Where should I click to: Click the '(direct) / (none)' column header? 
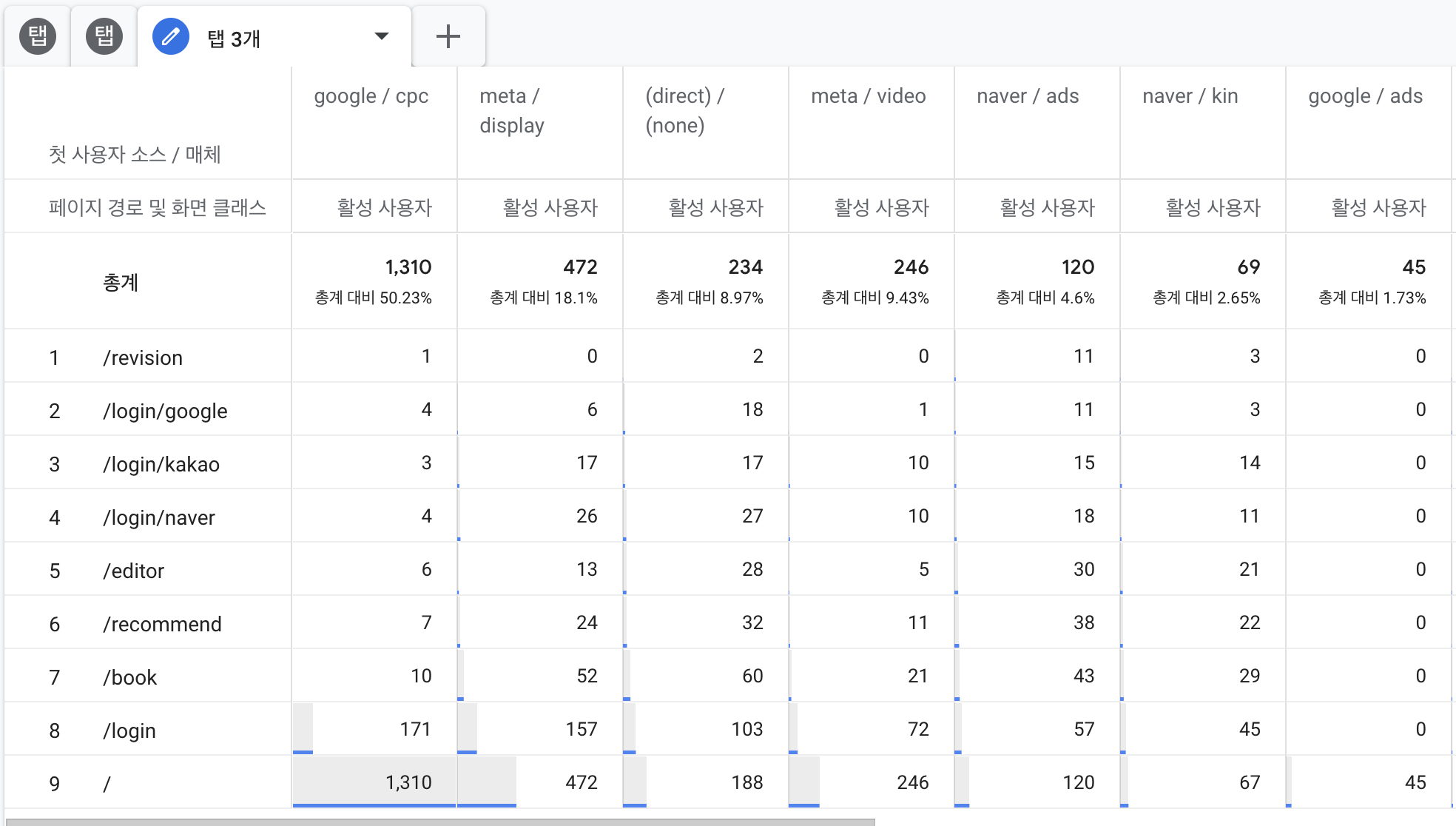point(685,110)
